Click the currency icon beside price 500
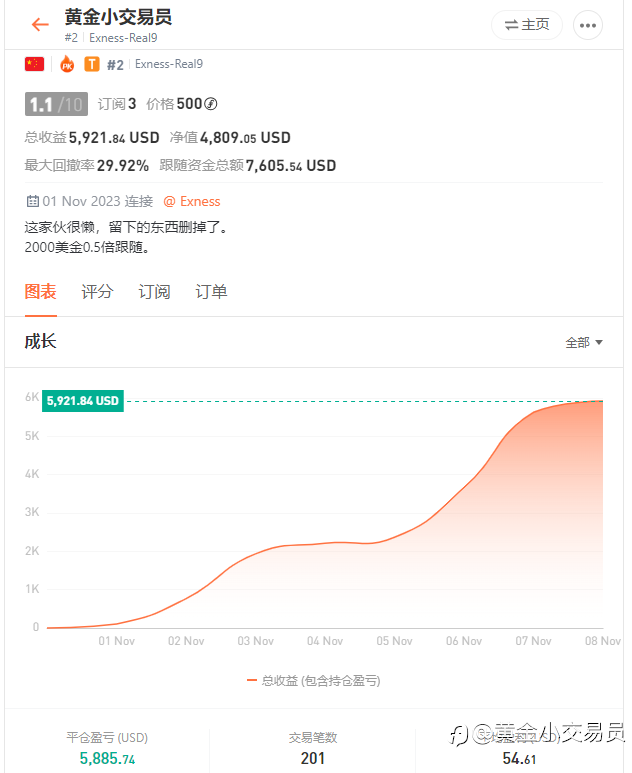The image size is (632, 773). coord(211,104)
